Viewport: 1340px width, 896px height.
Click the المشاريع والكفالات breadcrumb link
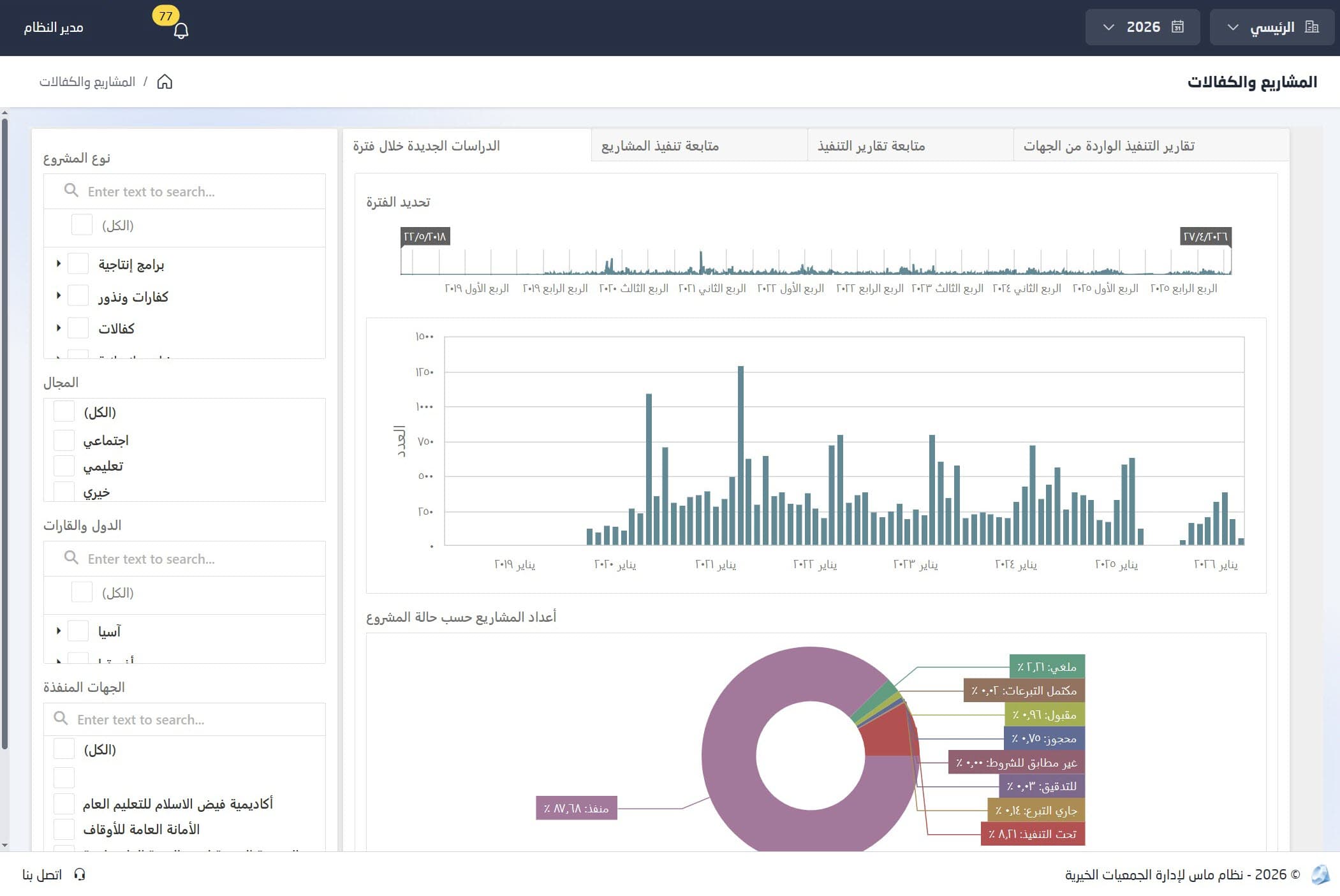pos(87,82)
